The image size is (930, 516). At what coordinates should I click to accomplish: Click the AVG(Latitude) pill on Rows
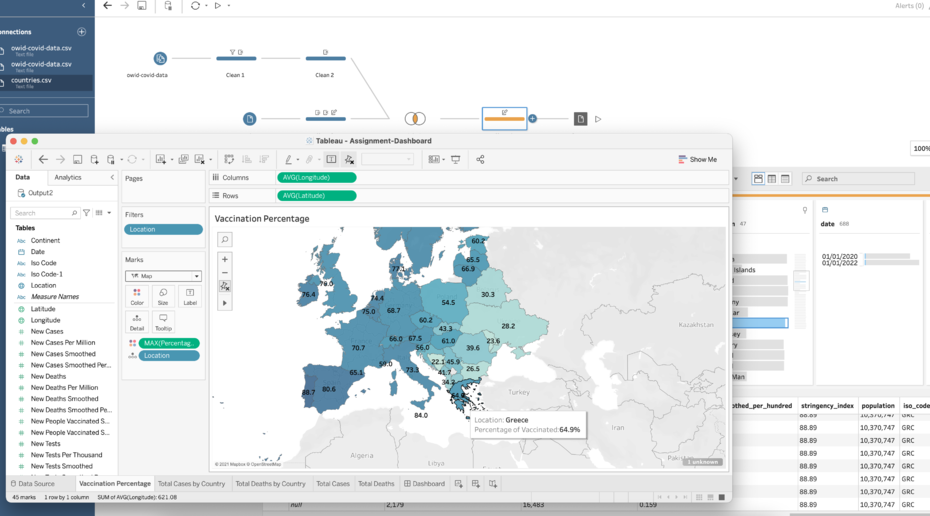(316, 195)
